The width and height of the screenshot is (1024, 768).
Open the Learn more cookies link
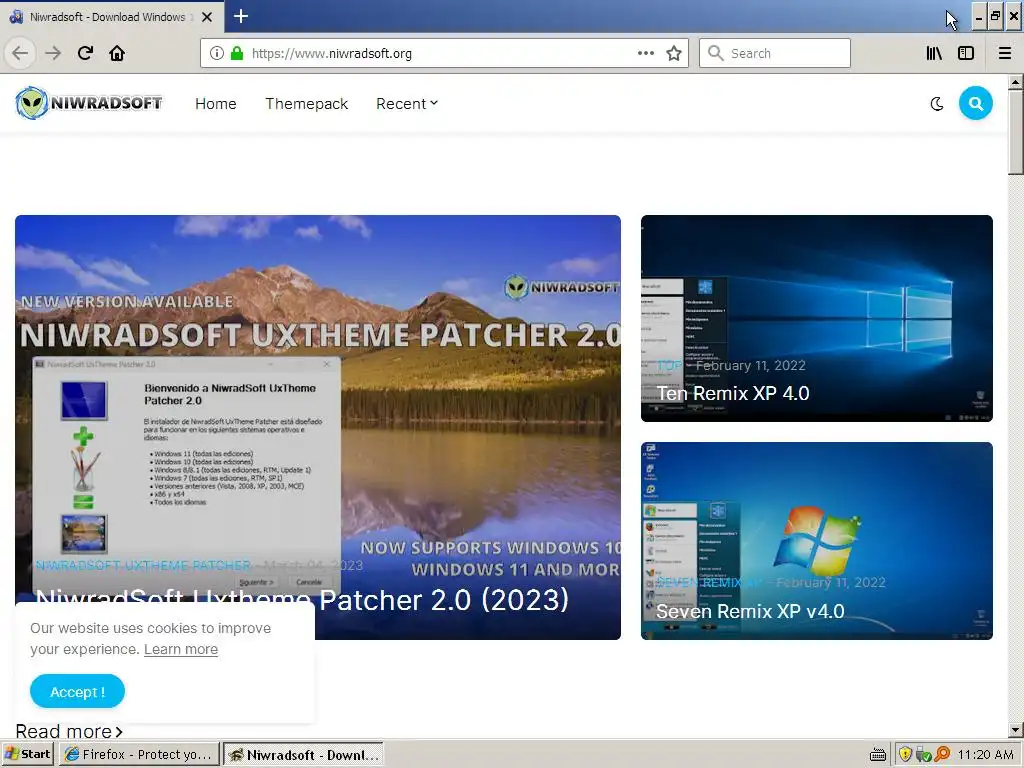pyautogui.click(x=181, y=649)
